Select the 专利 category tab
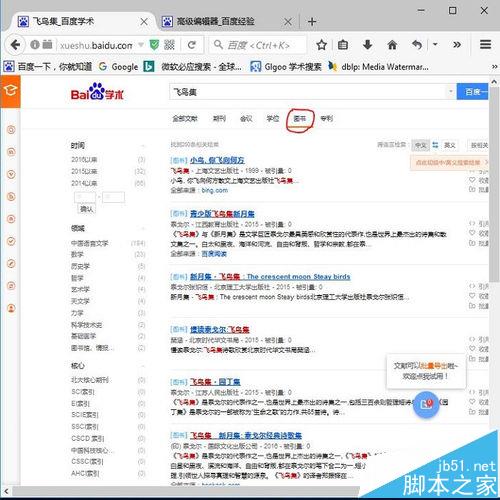This screenshot has height=500, width=500. click(326, 118)
